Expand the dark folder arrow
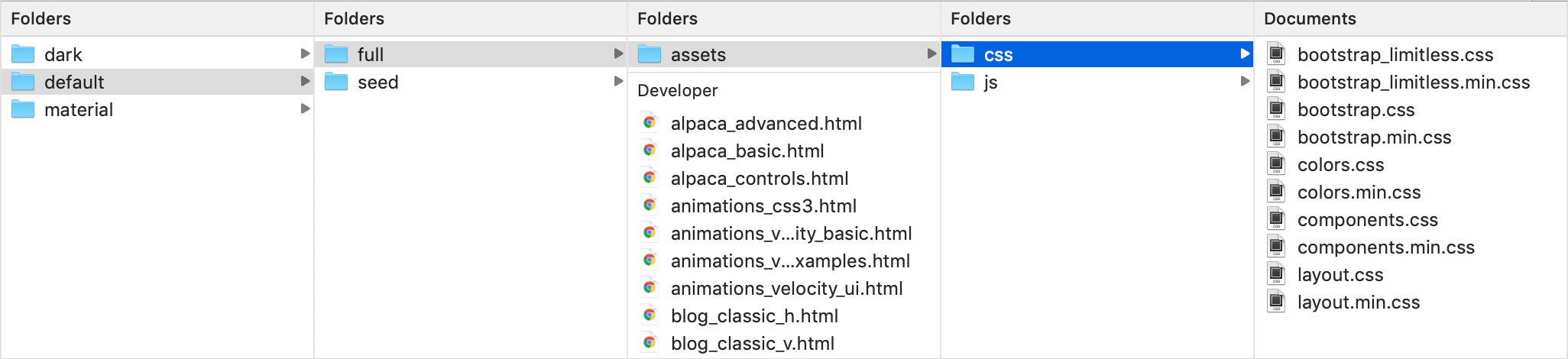 pos(305,53)
